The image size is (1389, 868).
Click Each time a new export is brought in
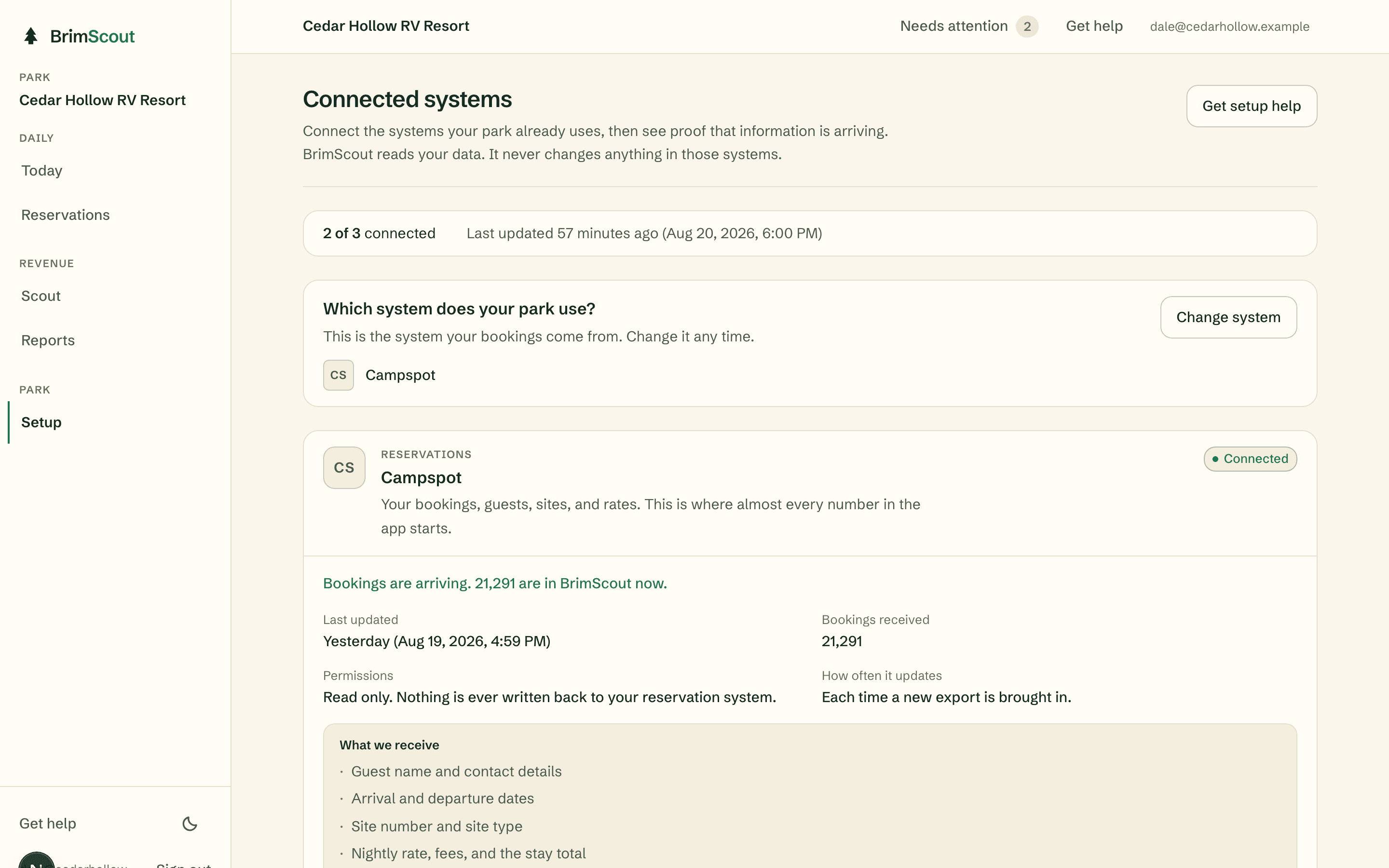coord(946,697)
